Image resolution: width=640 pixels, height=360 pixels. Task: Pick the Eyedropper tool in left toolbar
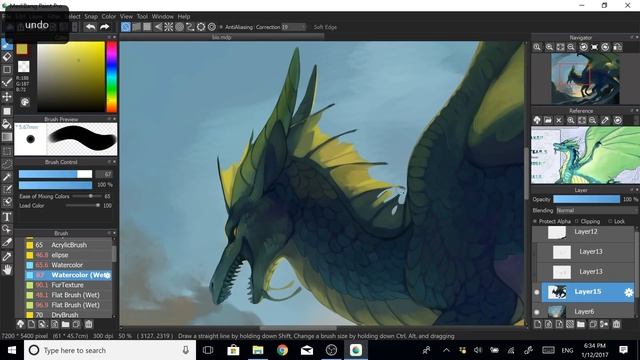7,256
